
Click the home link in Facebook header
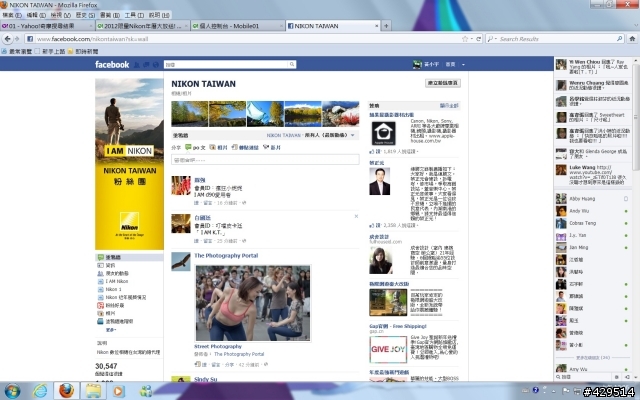[x=450, y=64]
